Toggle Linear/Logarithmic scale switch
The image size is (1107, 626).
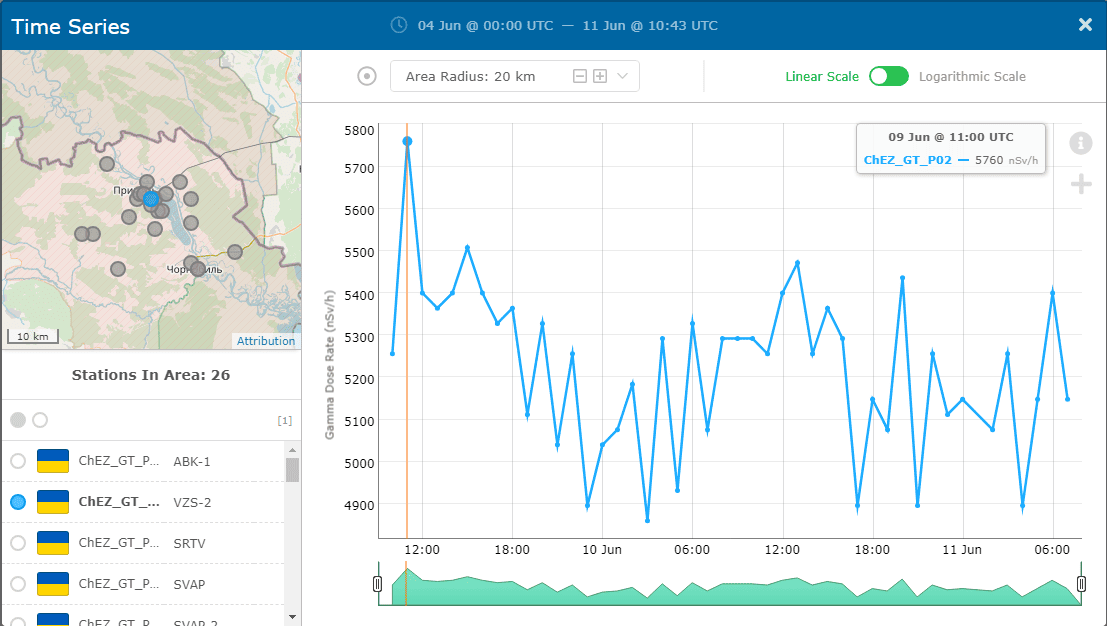click(x=888, y=77)
